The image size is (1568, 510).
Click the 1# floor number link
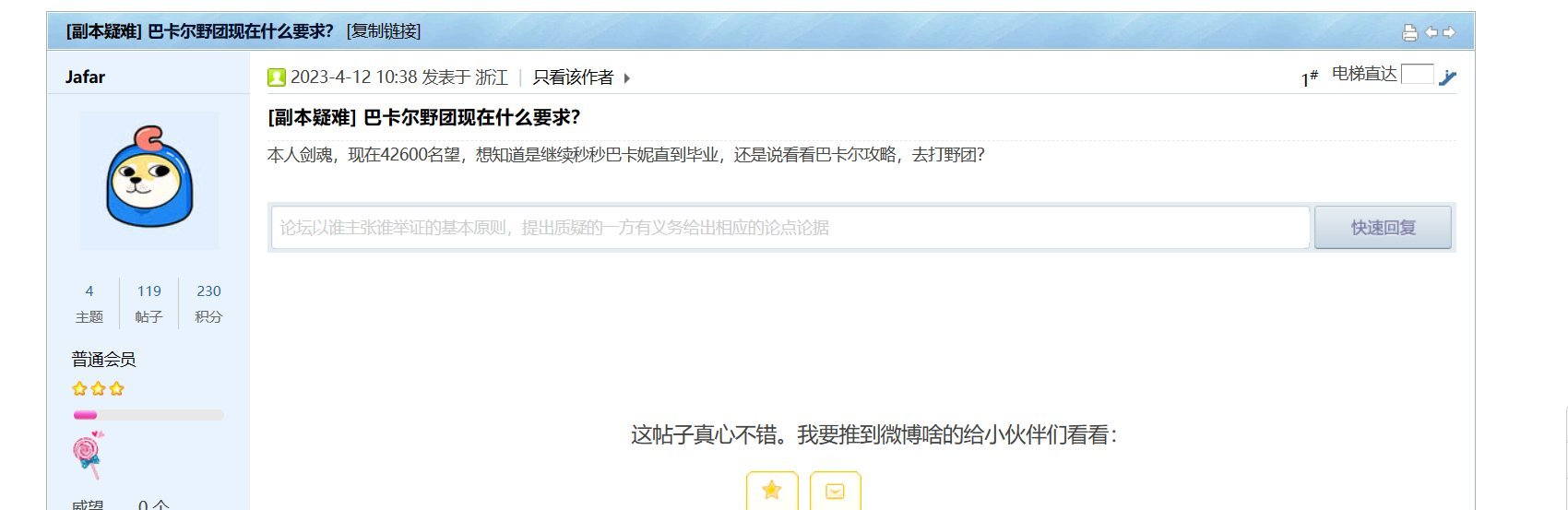[x=1309, y=77]
